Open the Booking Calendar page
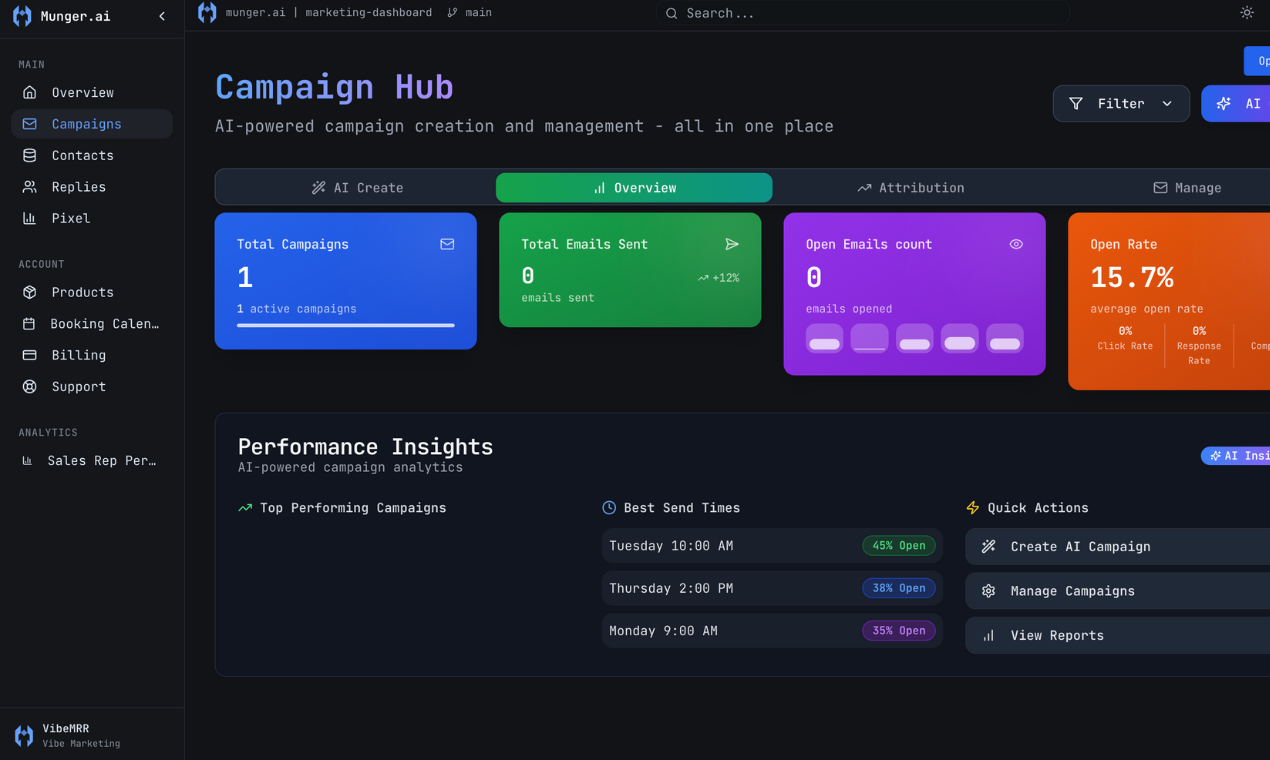 click(104, 324)
